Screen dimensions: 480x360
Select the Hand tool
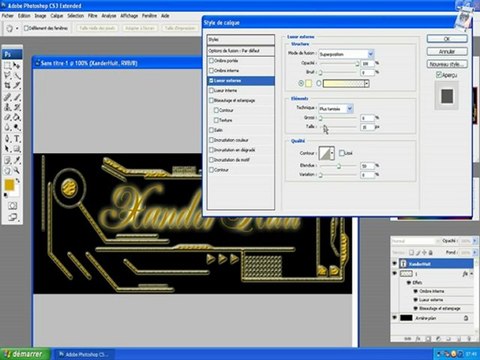coord(7,171)
